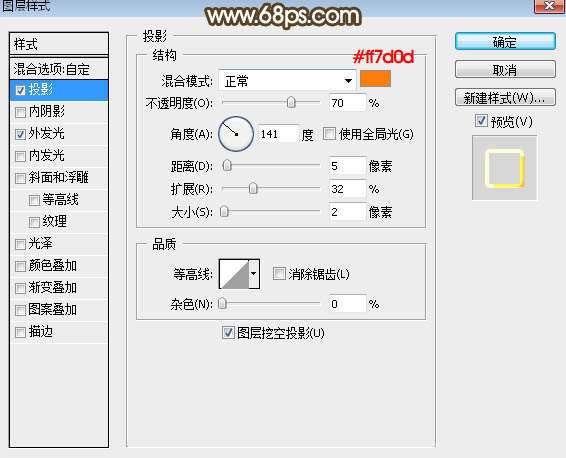Click the angle dial control

(x=236, y=134)
